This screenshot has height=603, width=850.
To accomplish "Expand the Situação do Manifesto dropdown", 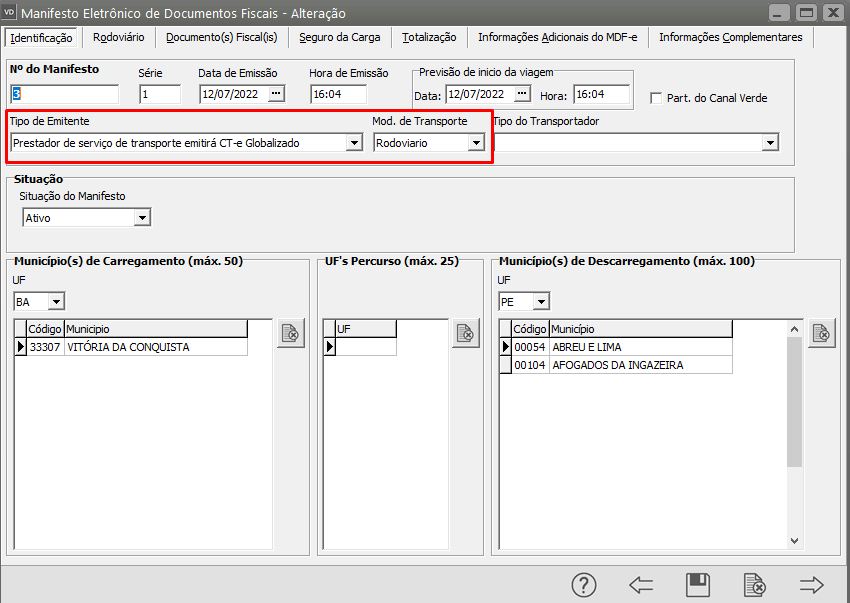I will [142, 218].
